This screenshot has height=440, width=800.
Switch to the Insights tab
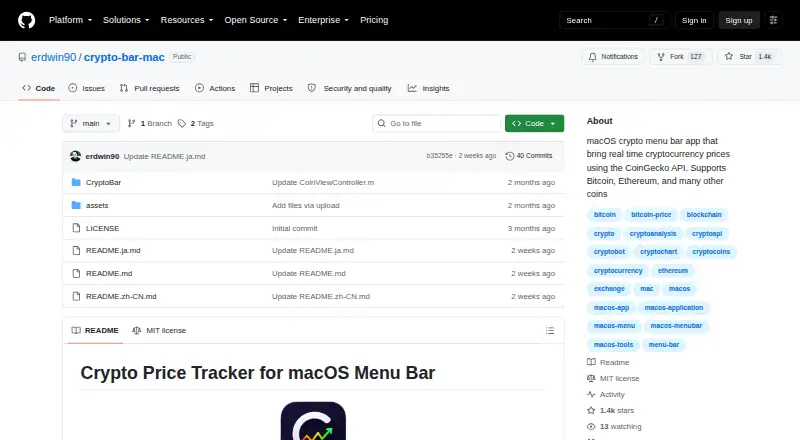(429, 88)
